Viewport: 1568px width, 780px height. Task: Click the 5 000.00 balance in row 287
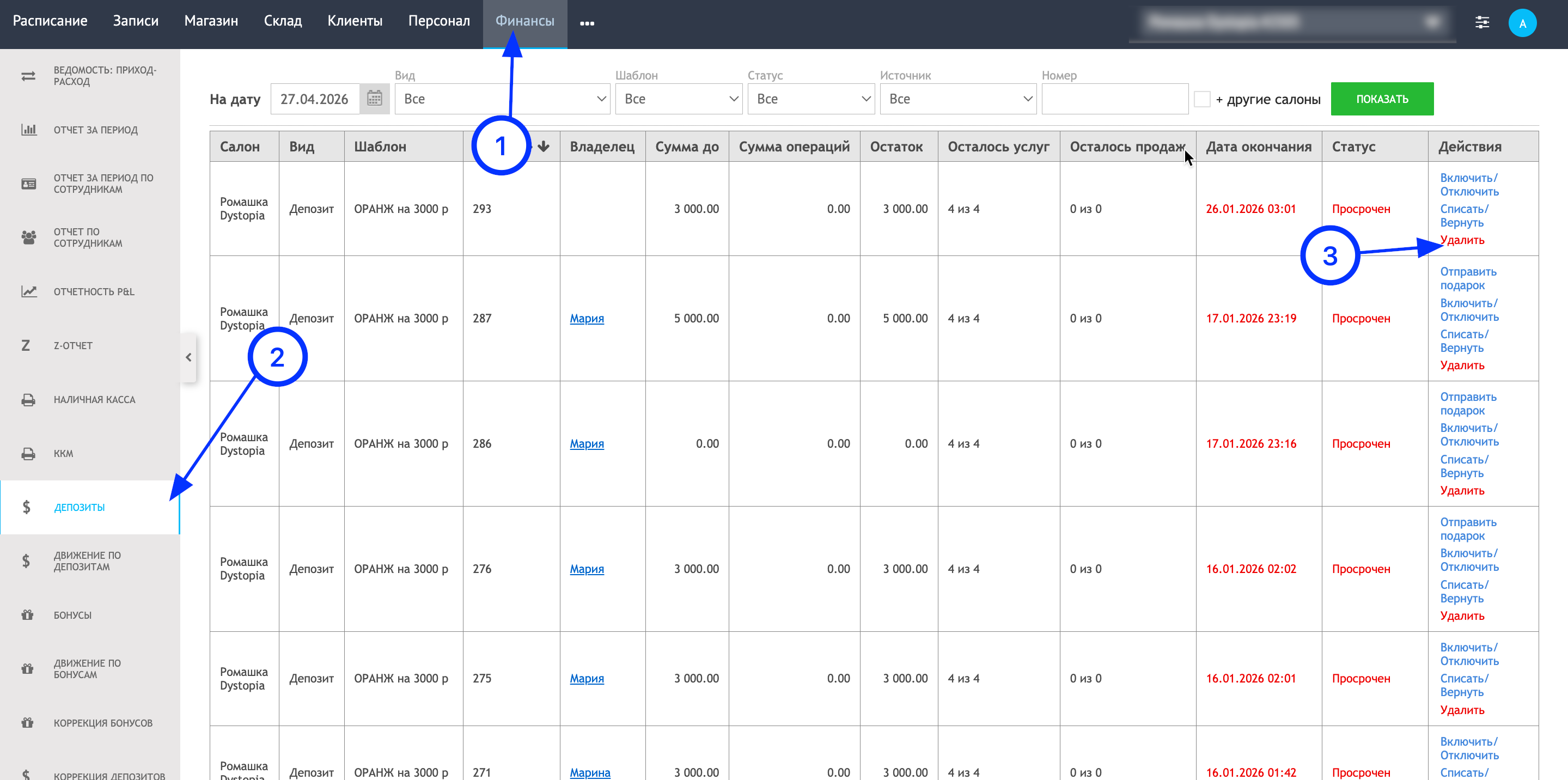click(x=905, y=319)
